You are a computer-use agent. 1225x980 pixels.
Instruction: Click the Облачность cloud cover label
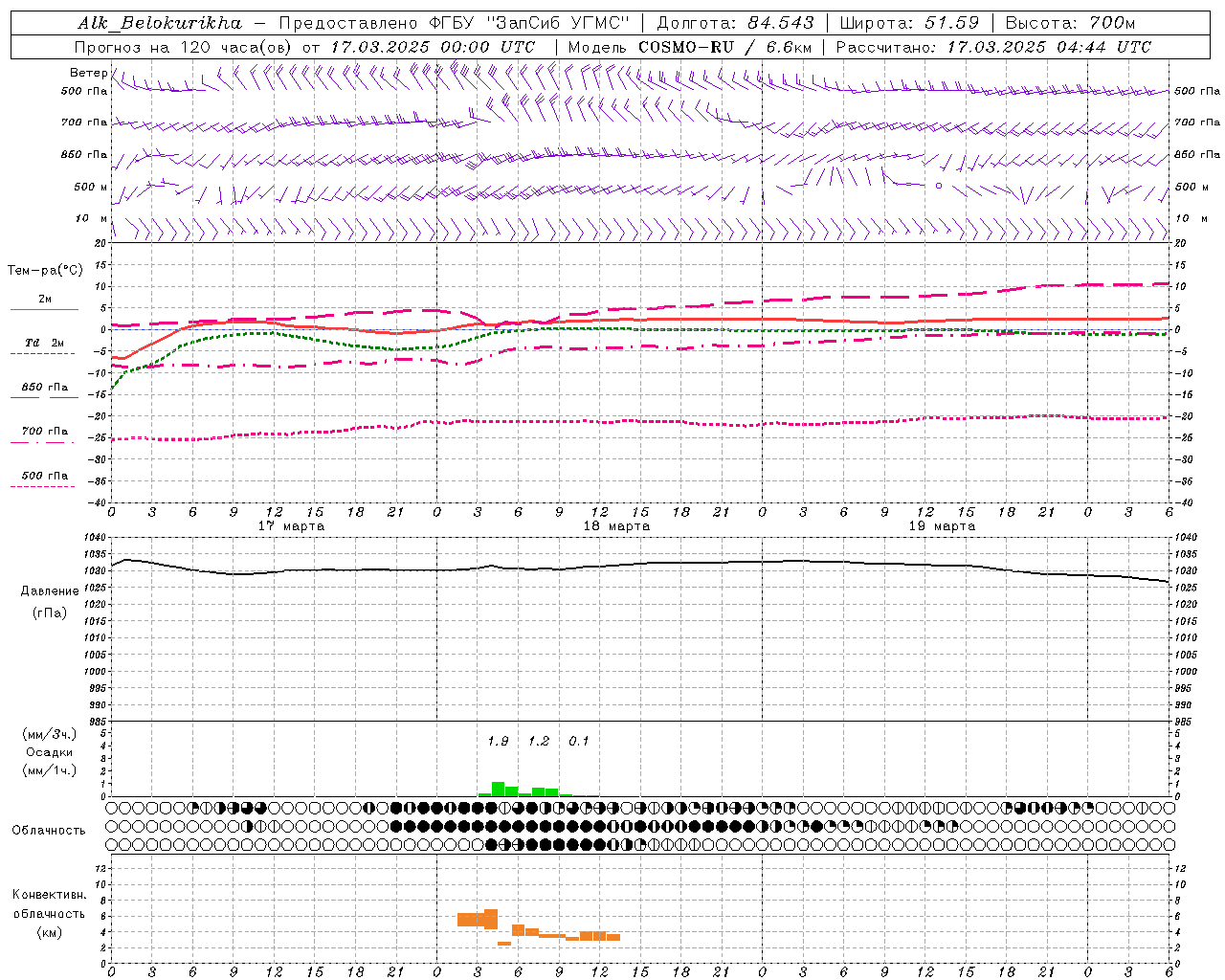pyautogui.click(x=49, y=831)
